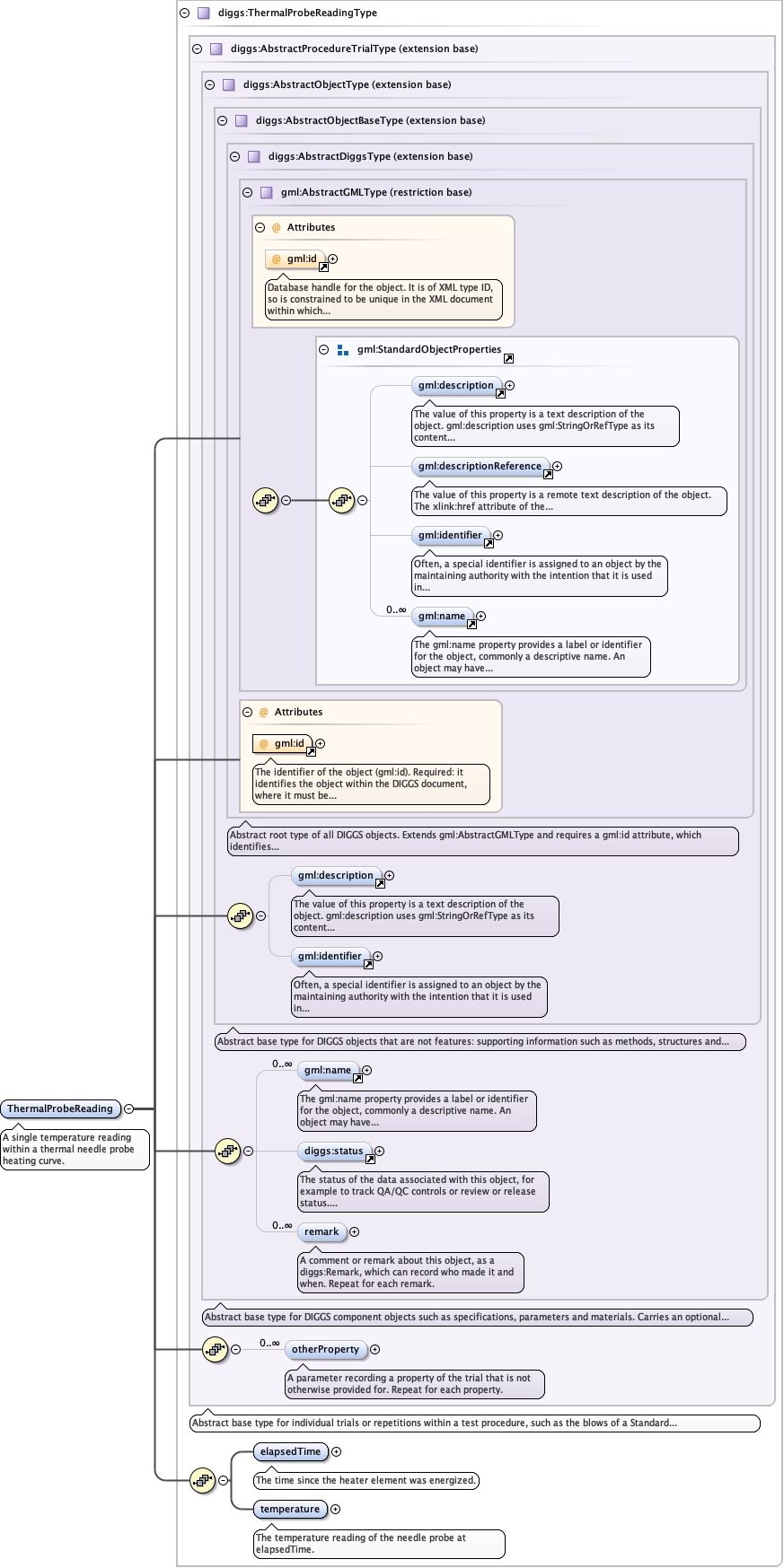
Task: Select the diggs:status element box
Action: click(334, 1152)
